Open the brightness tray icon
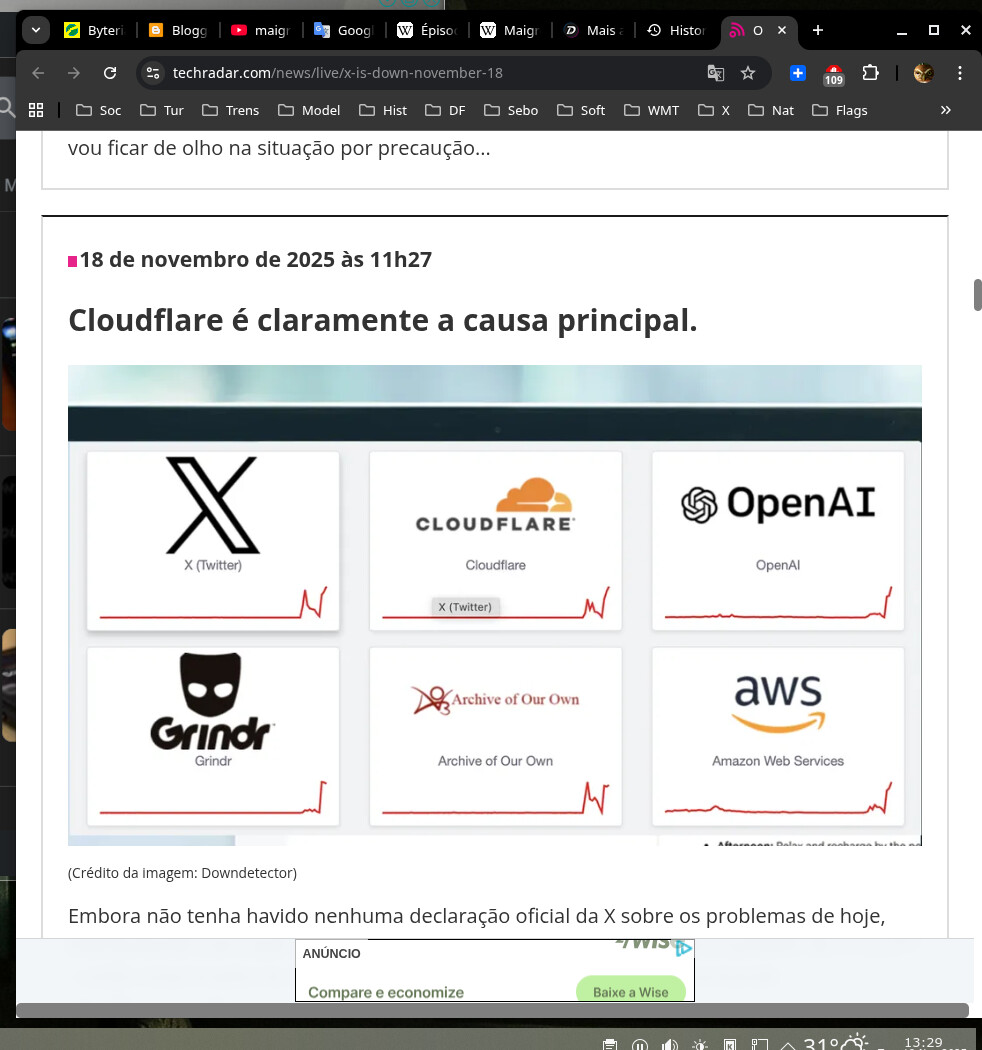Screen dimensions: 982x1050 pyautogui.click(x=700, y=1045)
